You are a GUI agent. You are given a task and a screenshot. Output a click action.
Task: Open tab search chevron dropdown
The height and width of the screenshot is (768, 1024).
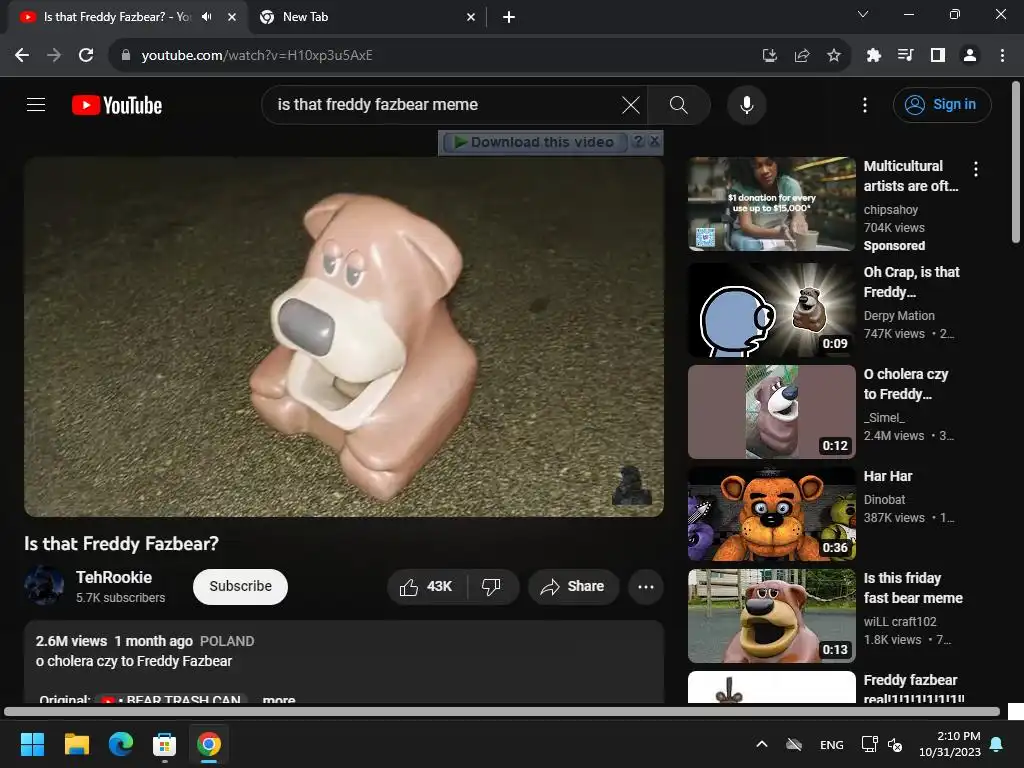863,14
